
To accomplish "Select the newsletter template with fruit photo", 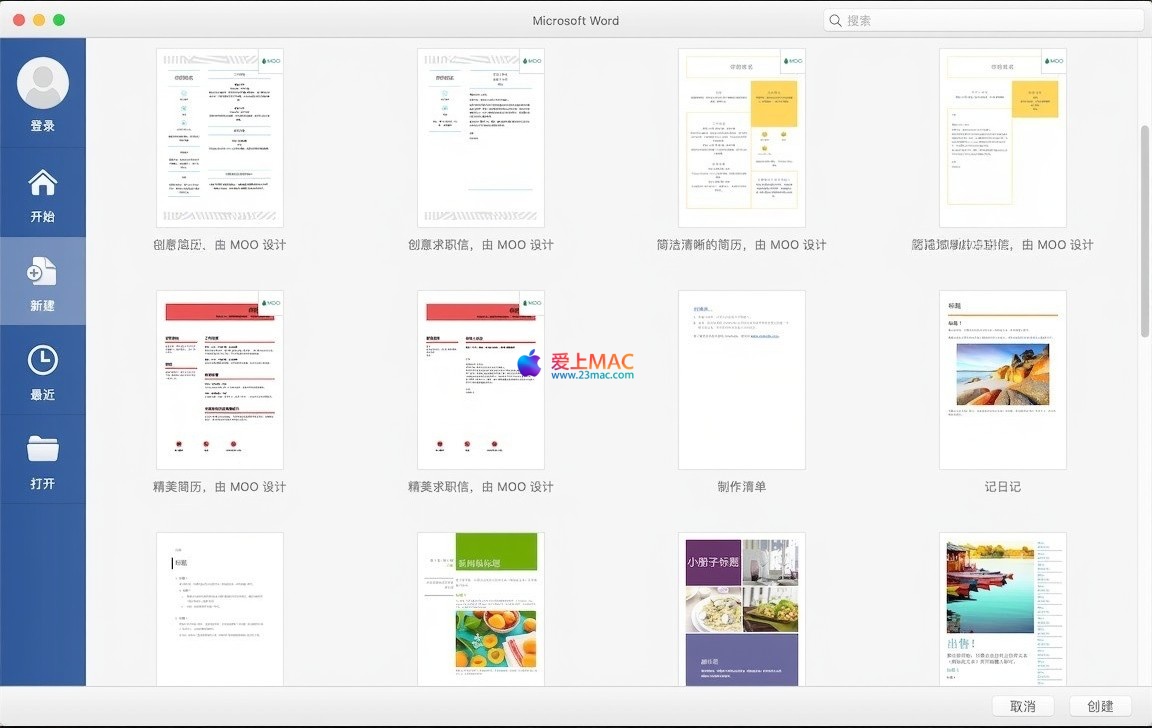I will [481, 610].
